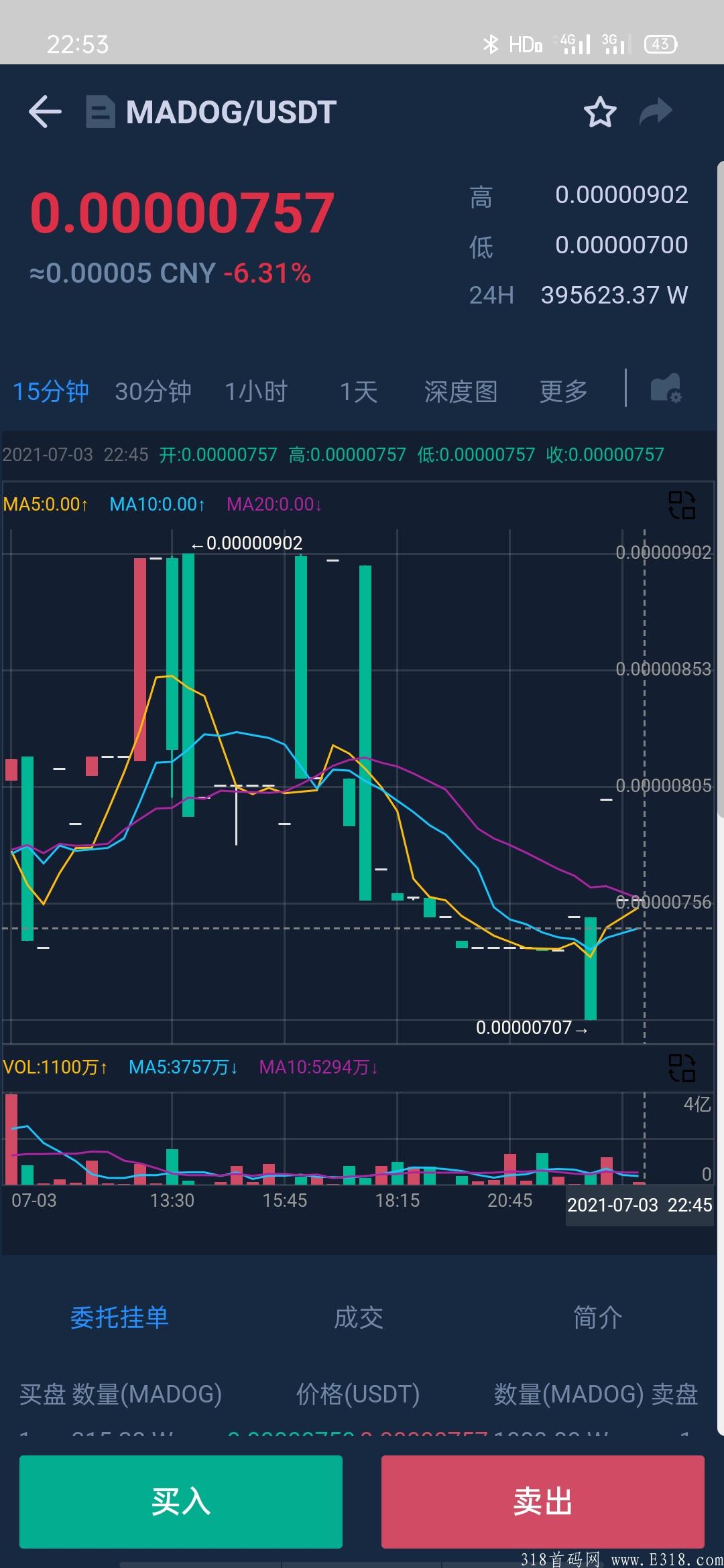Open the 简介 introduction tab
Image resolution: width=724 pixels, height=1568 pixels.
[597, 1317]
